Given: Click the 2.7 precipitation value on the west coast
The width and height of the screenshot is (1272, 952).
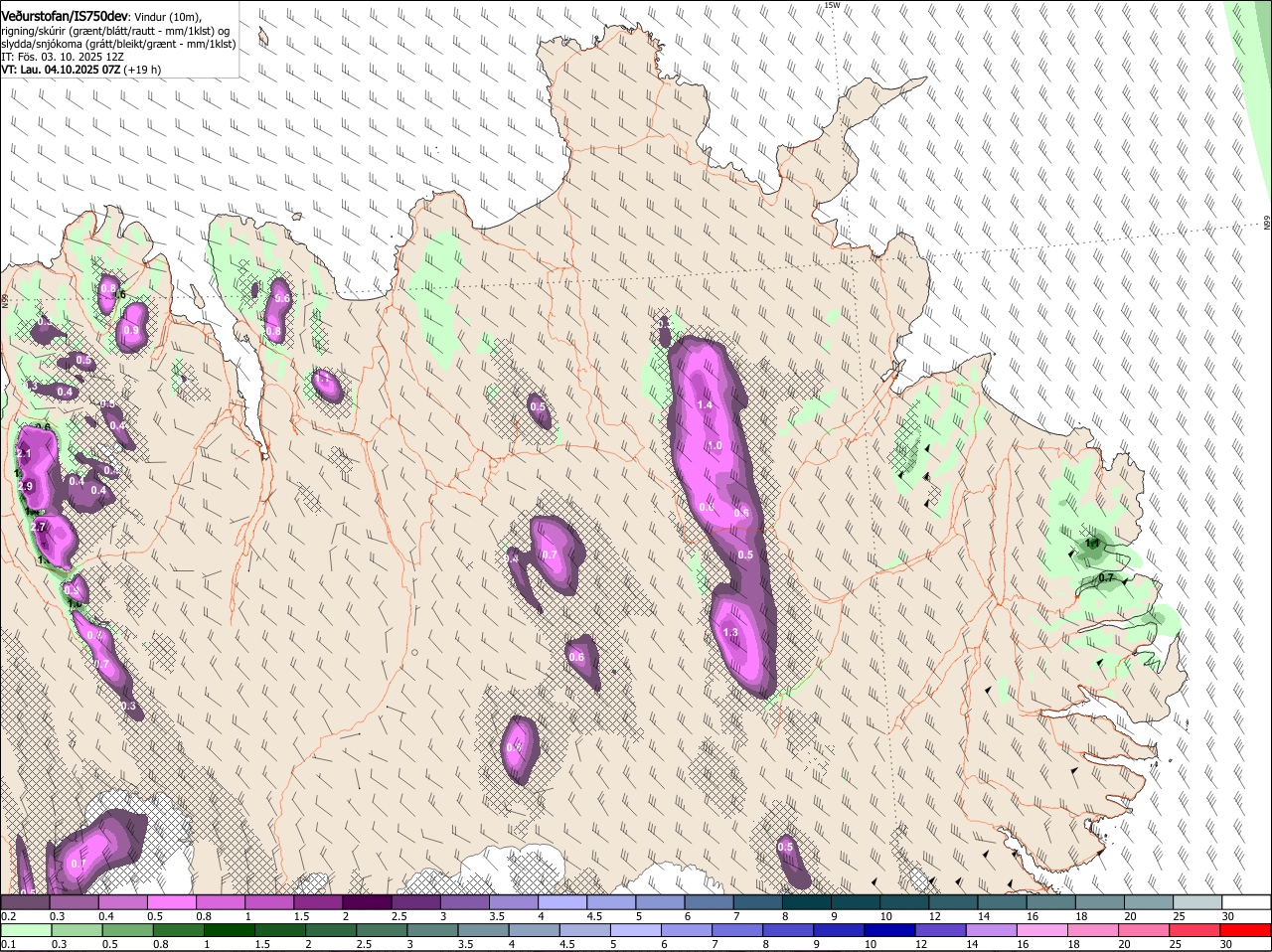Looking at the screenshot, I should click(x=40, y=527).
